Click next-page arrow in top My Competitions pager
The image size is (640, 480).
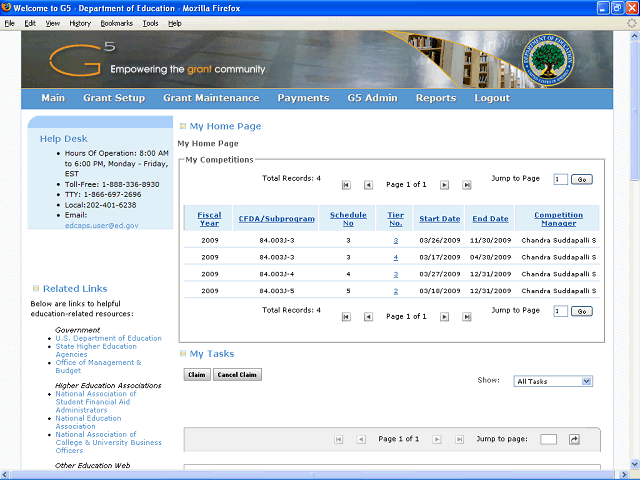tap(443, 185)
